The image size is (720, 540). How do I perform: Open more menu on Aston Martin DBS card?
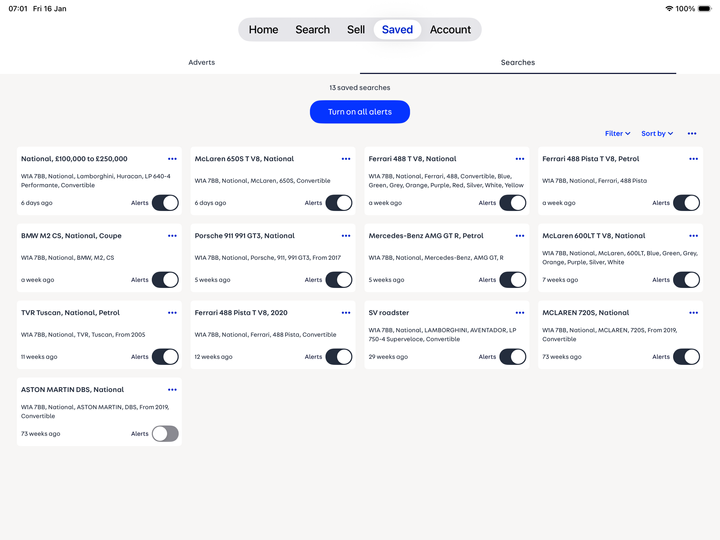[x=172, y=390]
